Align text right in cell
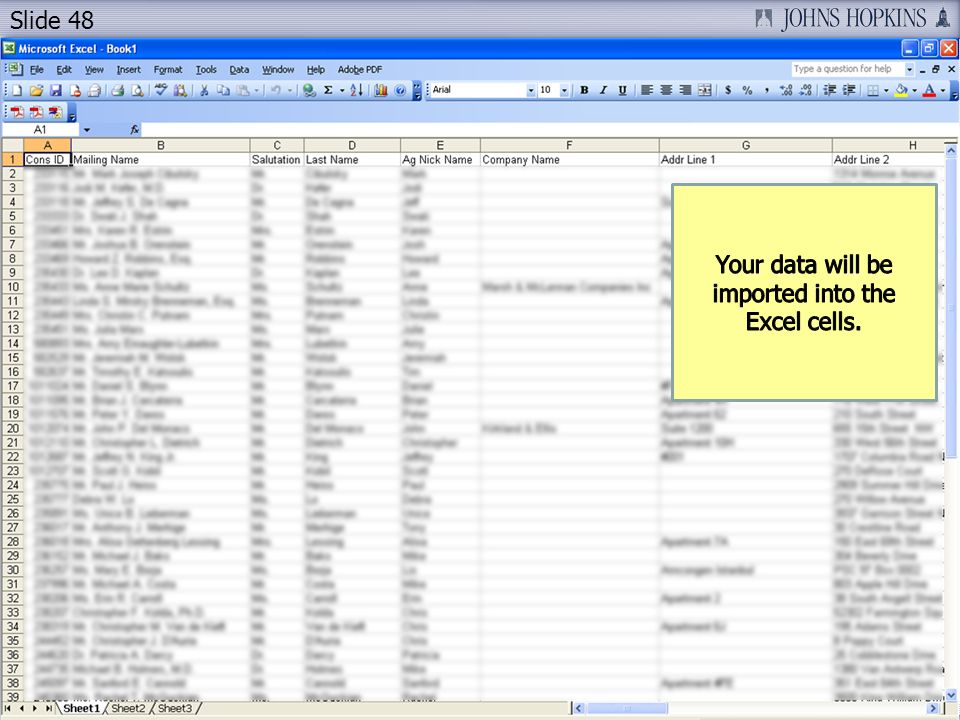This screenshot has width=960, height=720. [x=685, y=91]
